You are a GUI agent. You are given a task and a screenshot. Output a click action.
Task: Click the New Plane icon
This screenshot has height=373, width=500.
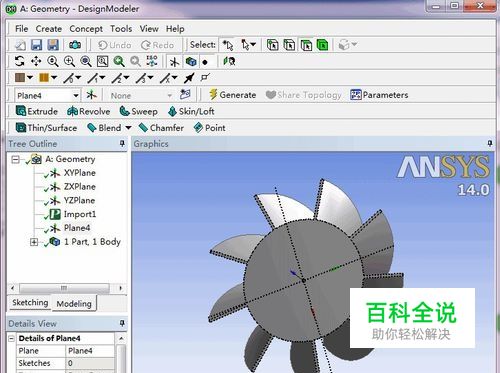[x=91, y=95]
